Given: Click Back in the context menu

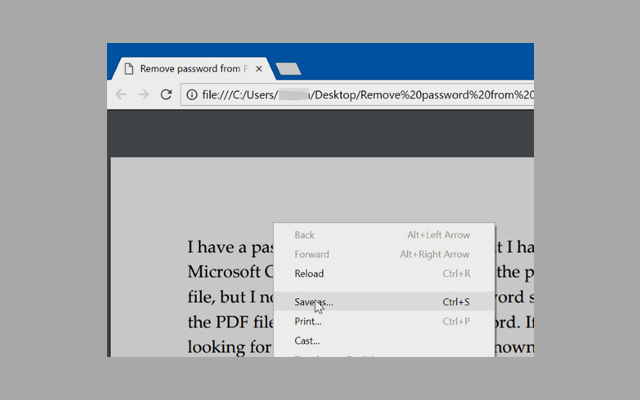Looking at the screenshot, I should tap(304, 235).
